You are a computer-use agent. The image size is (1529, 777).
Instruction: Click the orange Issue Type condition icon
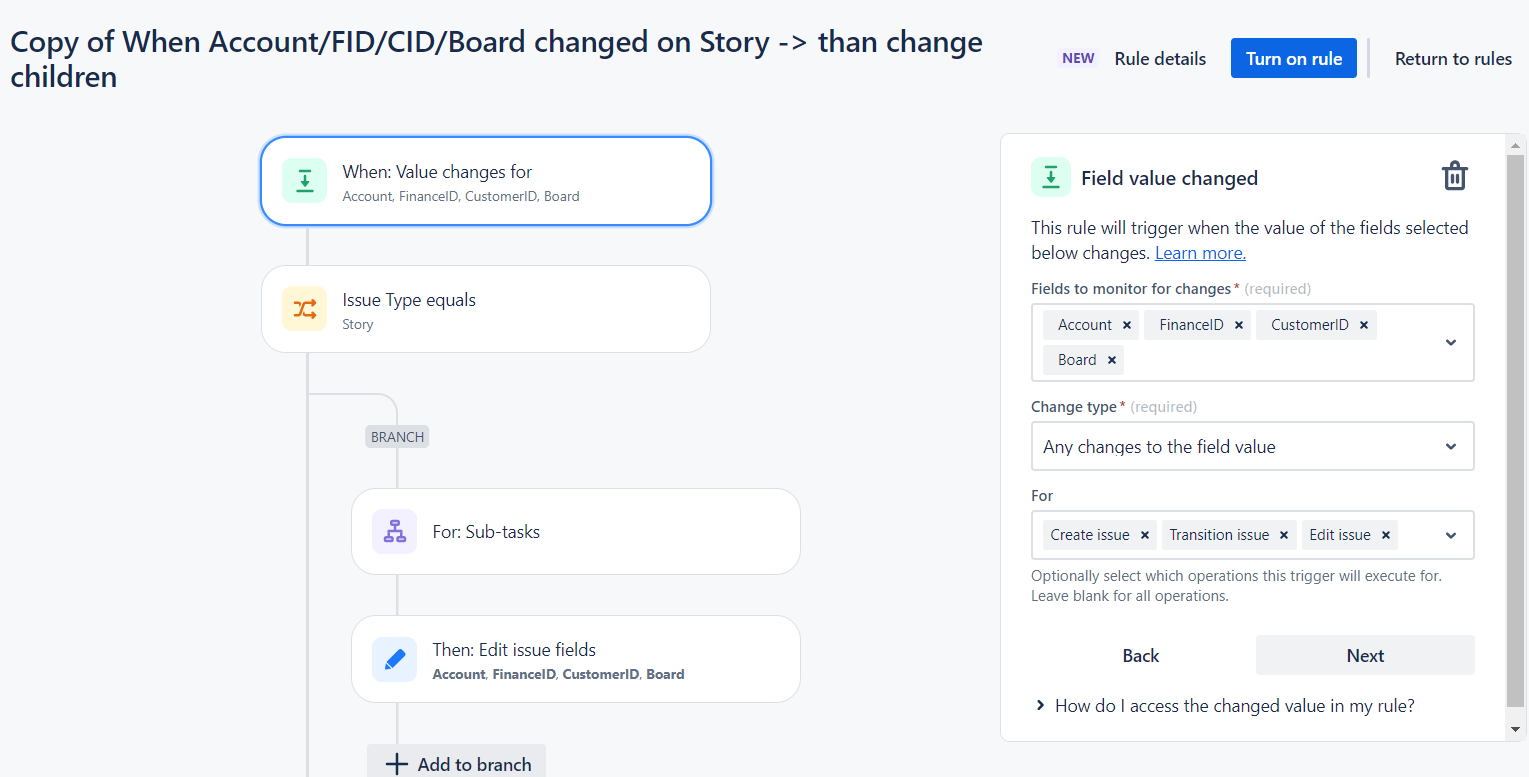[x=304, y=309]
